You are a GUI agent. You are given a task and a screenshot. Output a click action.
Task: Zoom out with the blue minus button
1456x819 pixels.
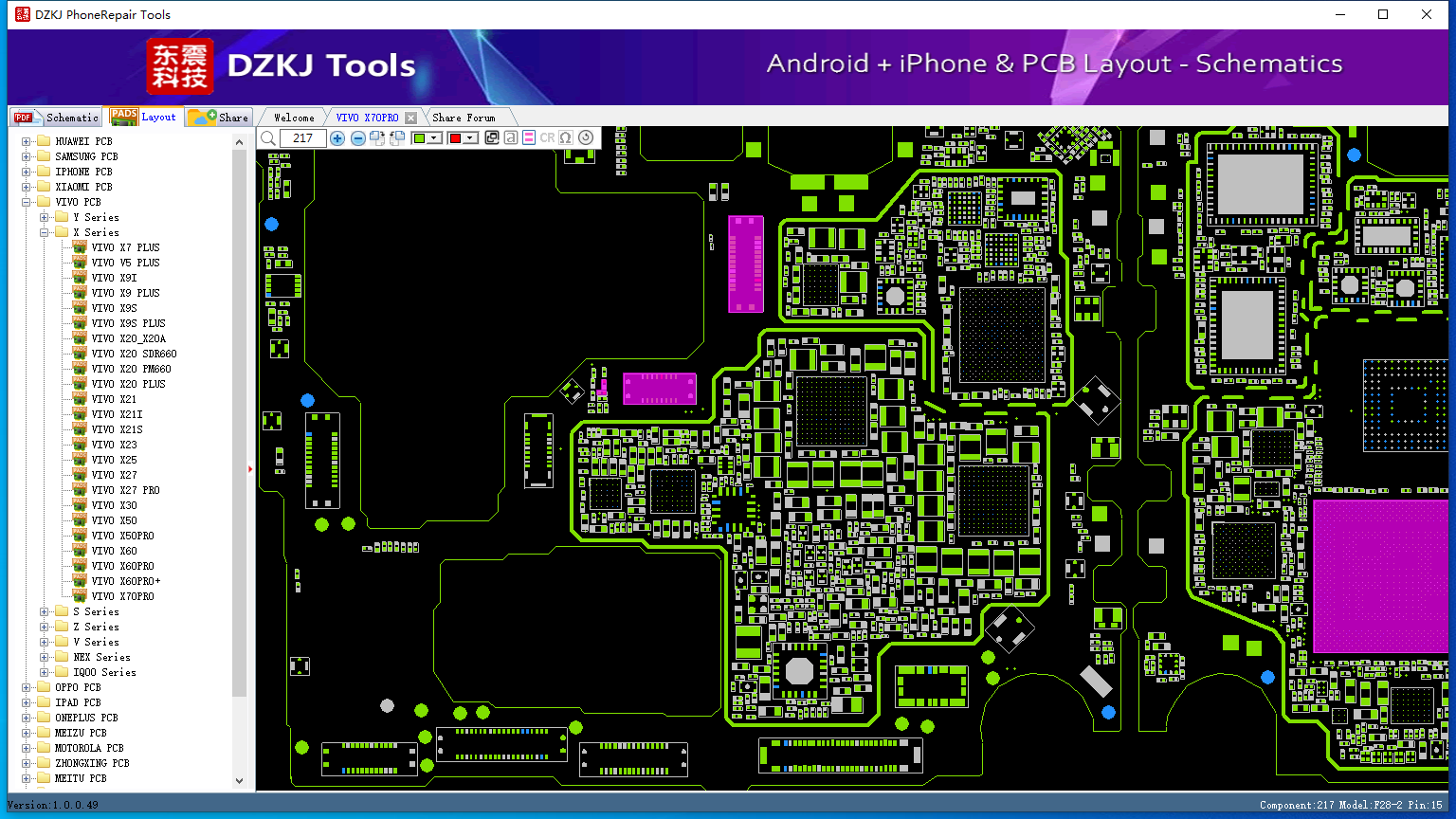[358, 138]
